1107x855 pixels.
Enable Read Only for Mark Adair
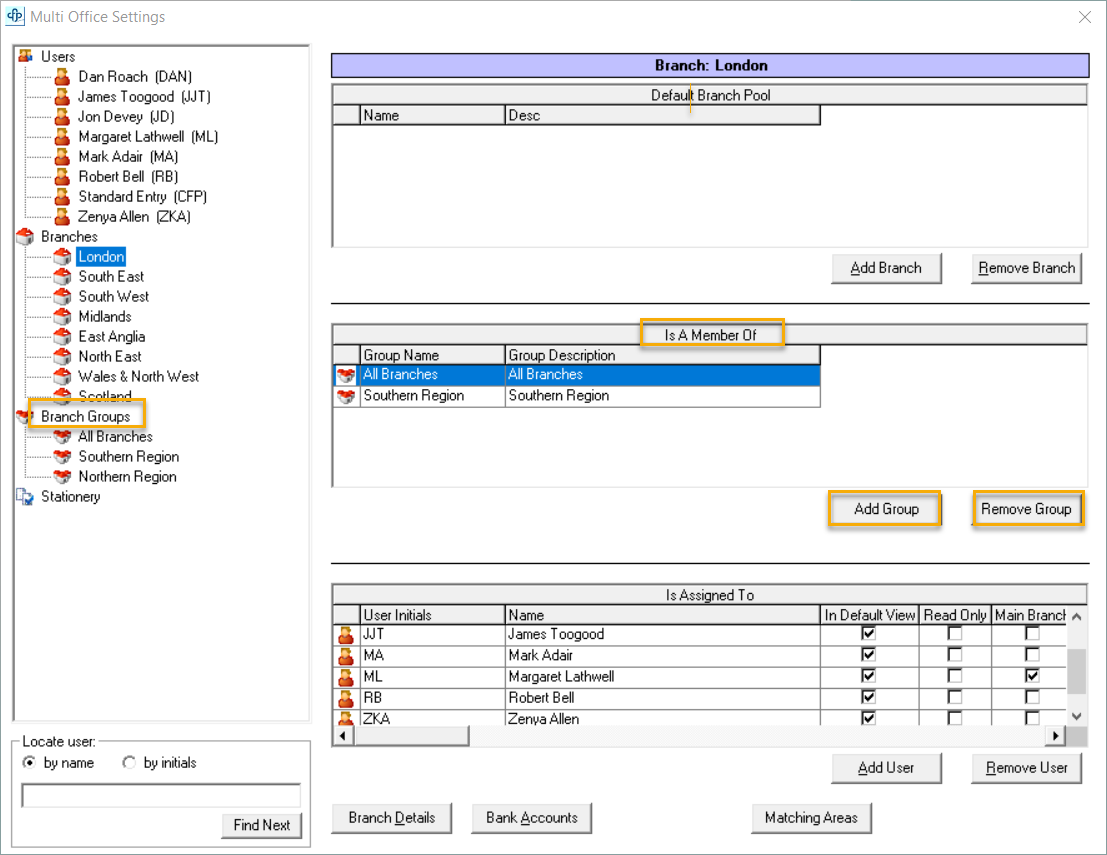pyautogui.click(x=955, y=654)
